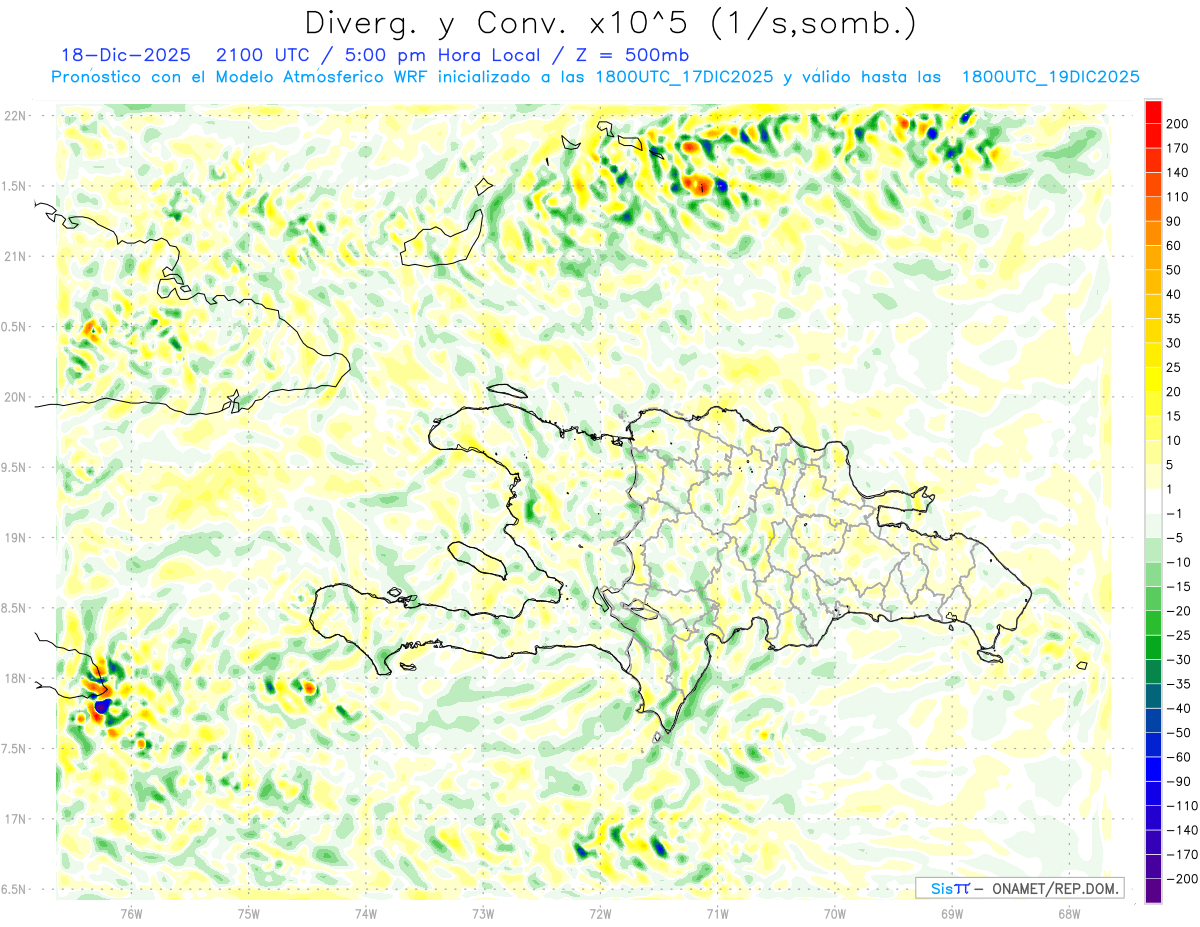This screenshot has width=1200, height=927.
Task: Click the '21N' latitude label
Action: pyautogui.click(x=15, y=256)
